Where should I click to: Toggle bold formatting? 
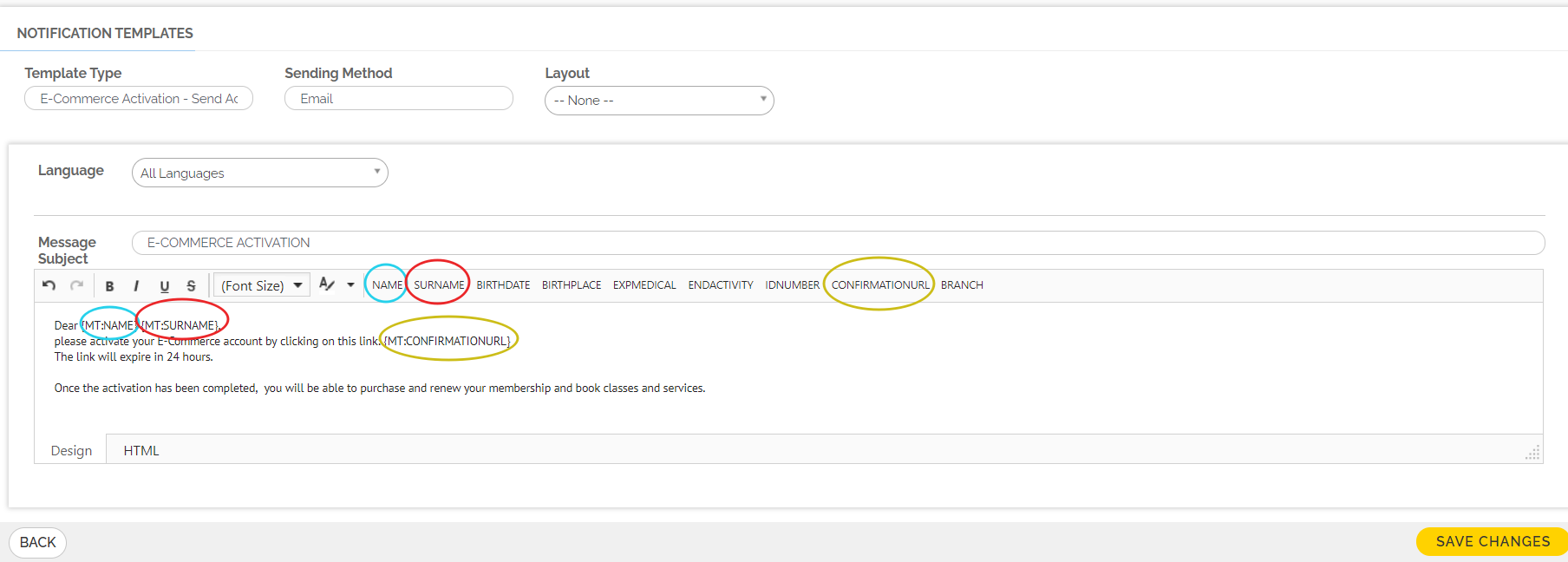click(109, 285)
